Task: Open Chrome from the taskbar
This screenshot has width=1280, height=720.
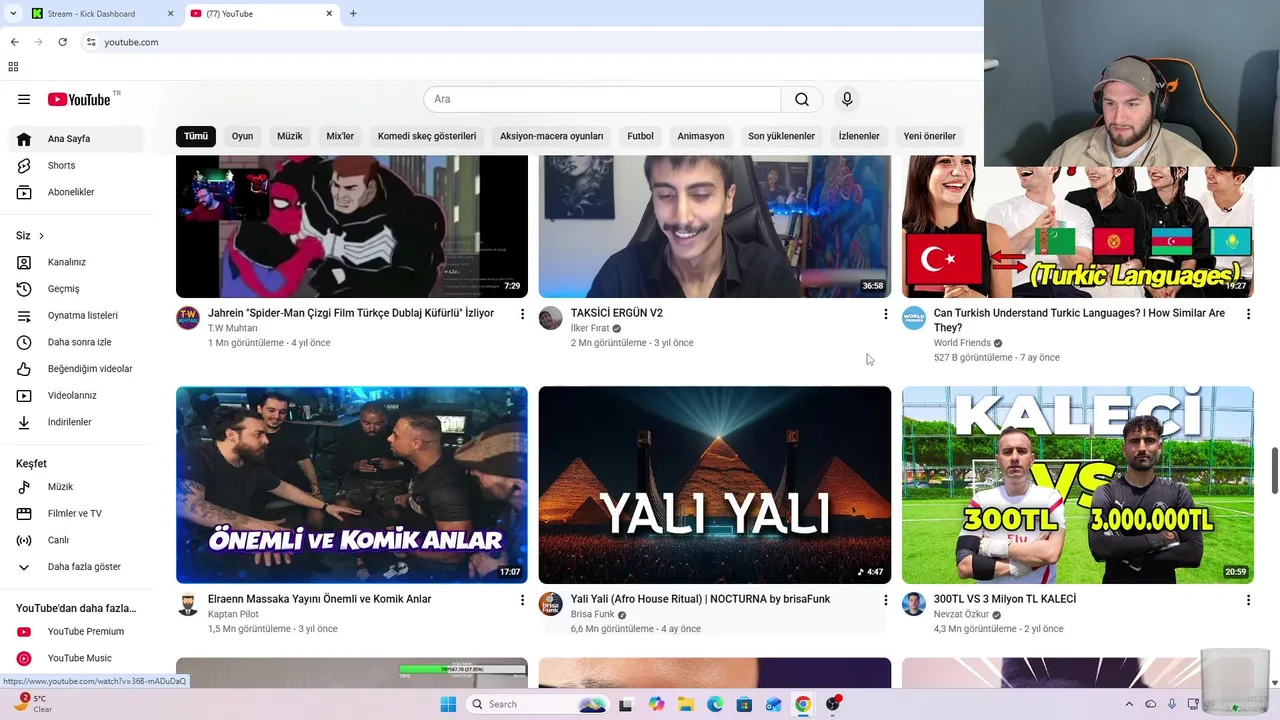Action: pyautogui.click(x=802, y=704)
